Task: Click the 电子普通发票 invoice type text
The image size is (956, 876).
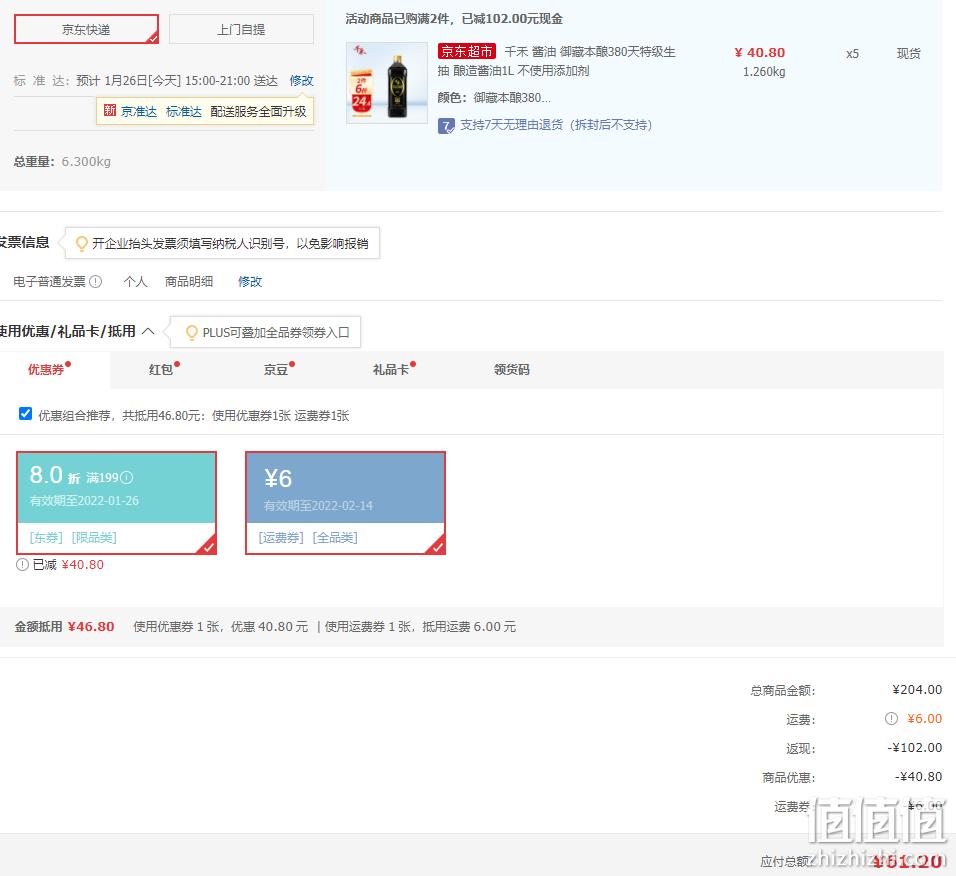Action: click(x=49, y=282)
